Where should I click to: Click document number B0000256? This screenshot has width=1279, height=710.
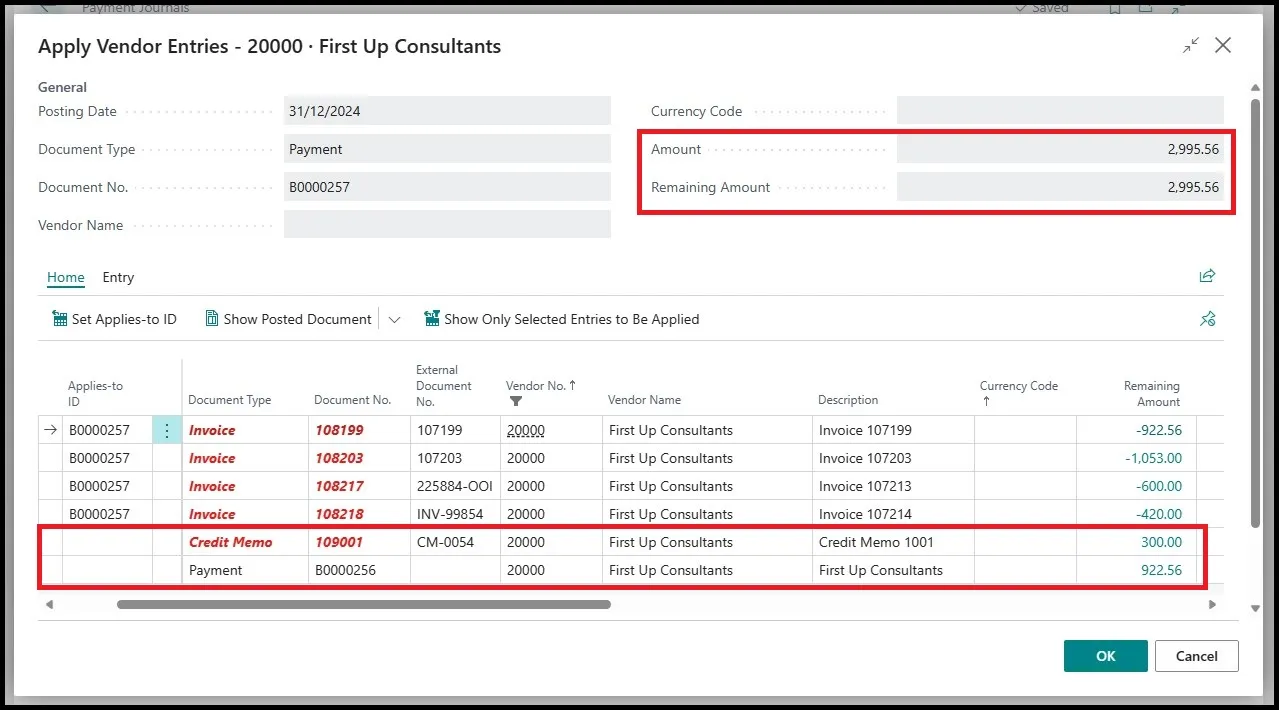[345, 570]
